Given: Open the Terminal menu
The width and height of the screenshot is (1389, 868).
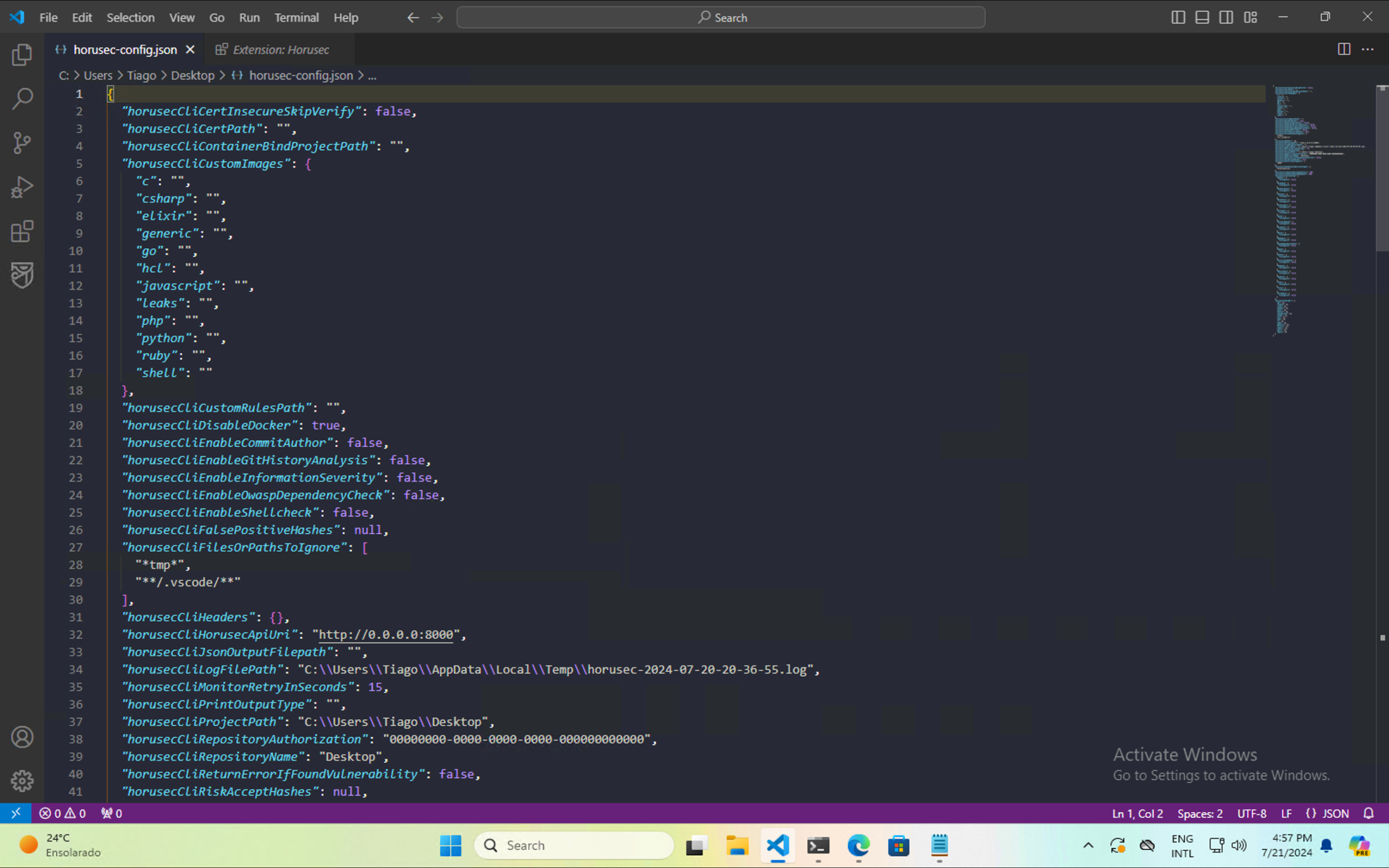Looking at the screenshot, I should point(296,18).
